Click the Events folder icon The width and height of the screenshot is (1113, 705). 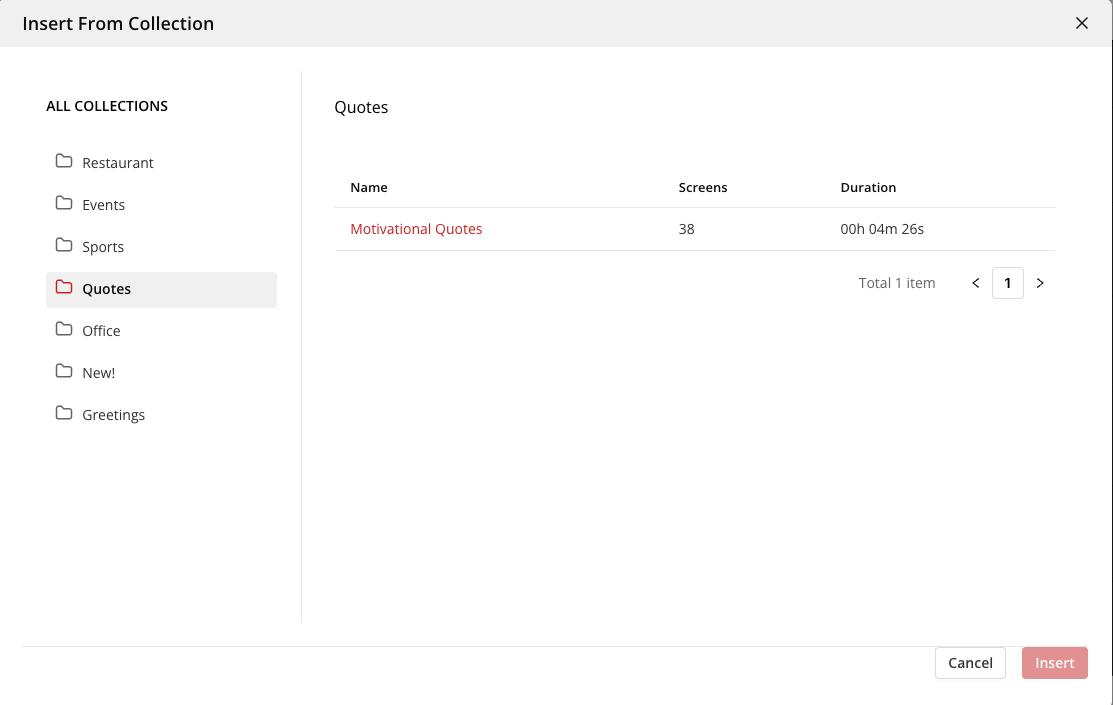point(64,203)
